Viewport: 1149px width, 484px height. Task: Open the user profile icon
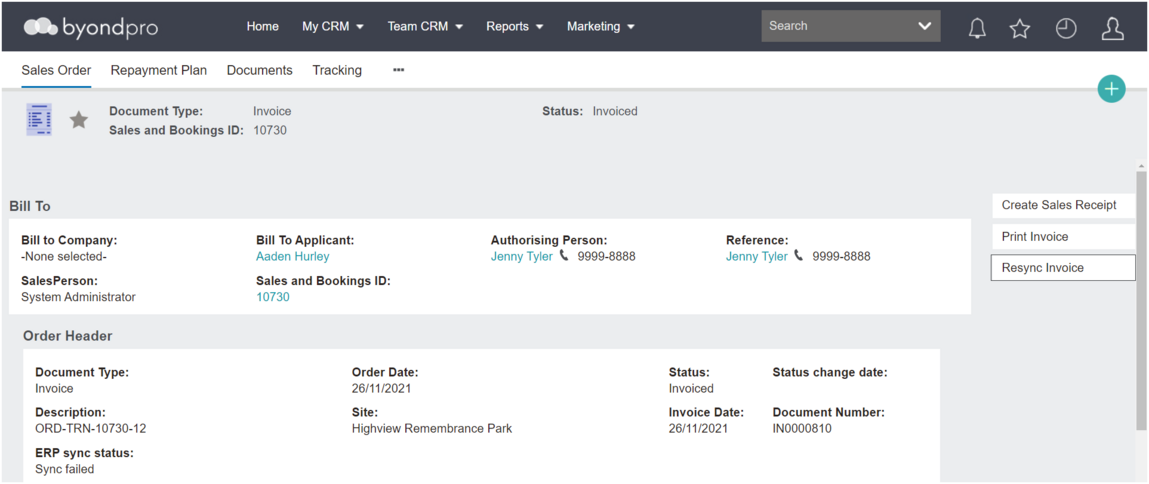click(1112, 28)
